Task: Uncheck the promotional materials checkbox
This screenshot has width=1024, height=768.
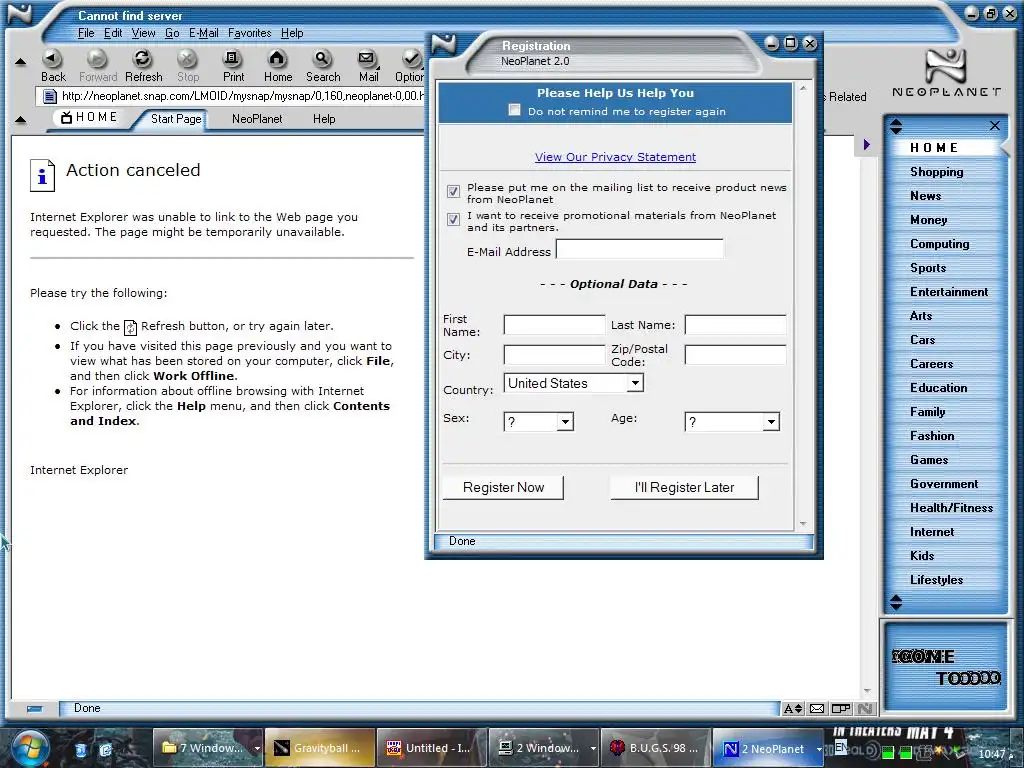Action: (x=453, y=219)
